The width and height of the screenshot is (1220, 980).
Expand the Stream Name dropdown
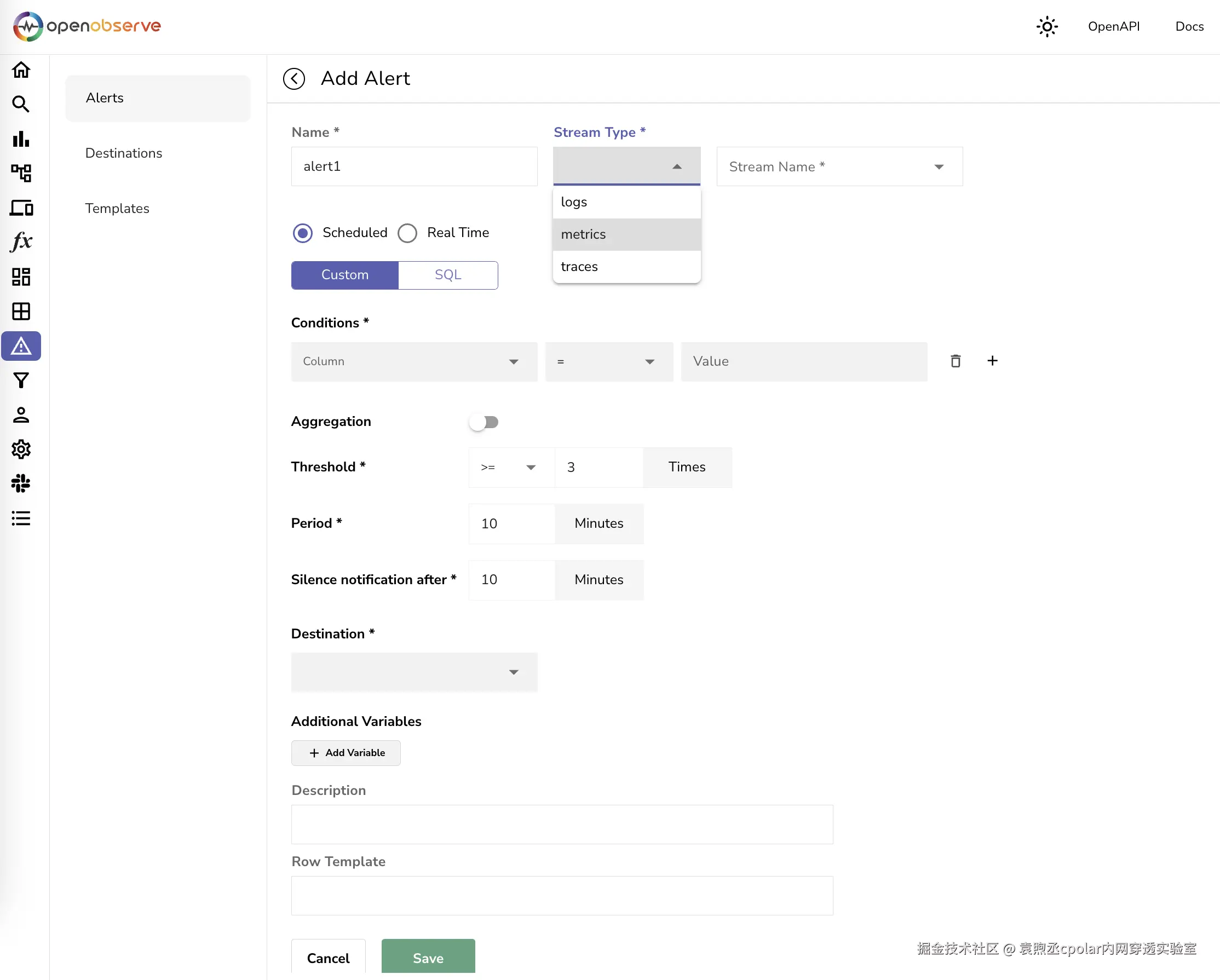click(839, 167)
